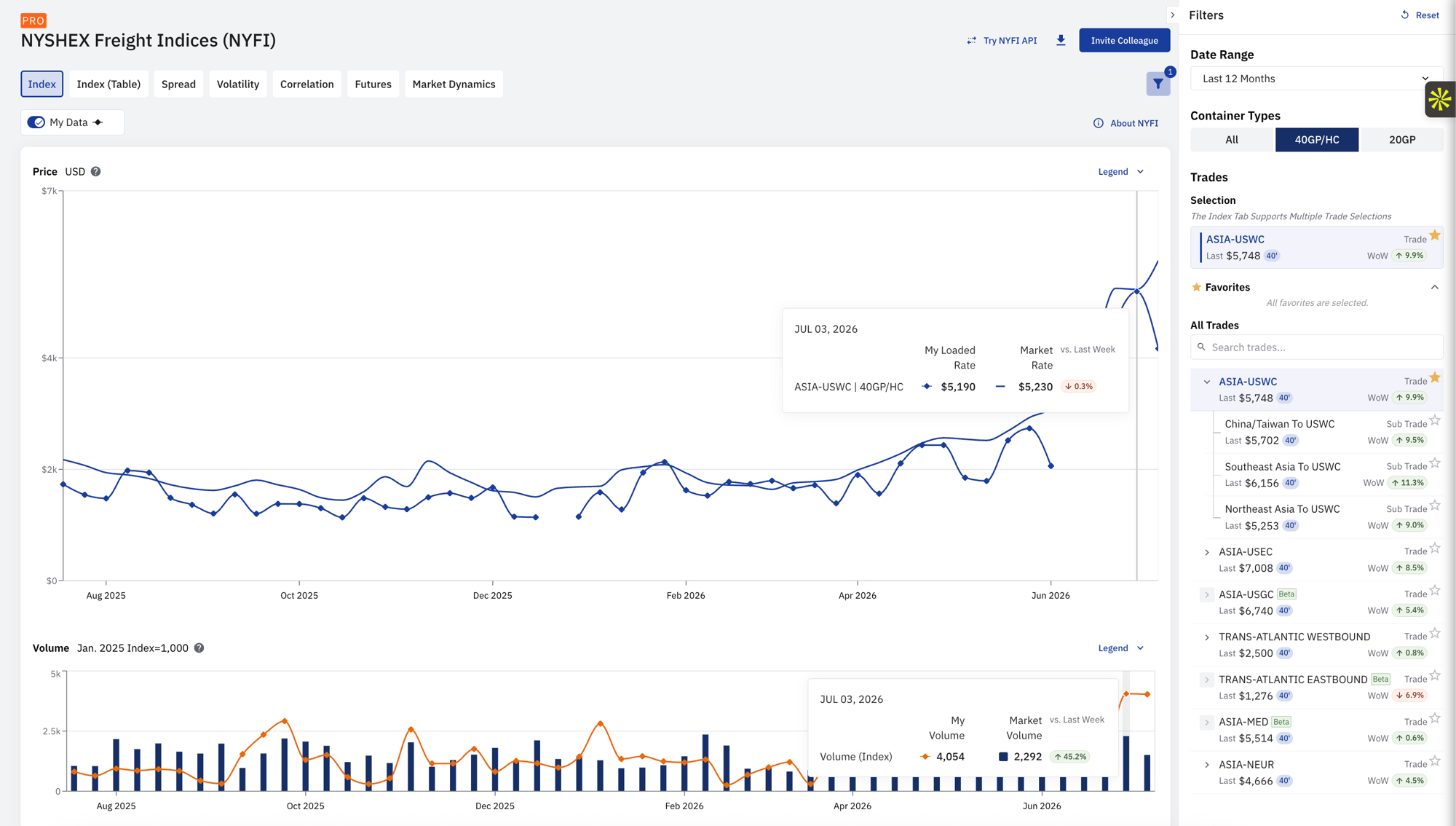This screenshot has height=826, width=1456.
Task: Click the API swap arrows icon
Action: pos(972,41)
